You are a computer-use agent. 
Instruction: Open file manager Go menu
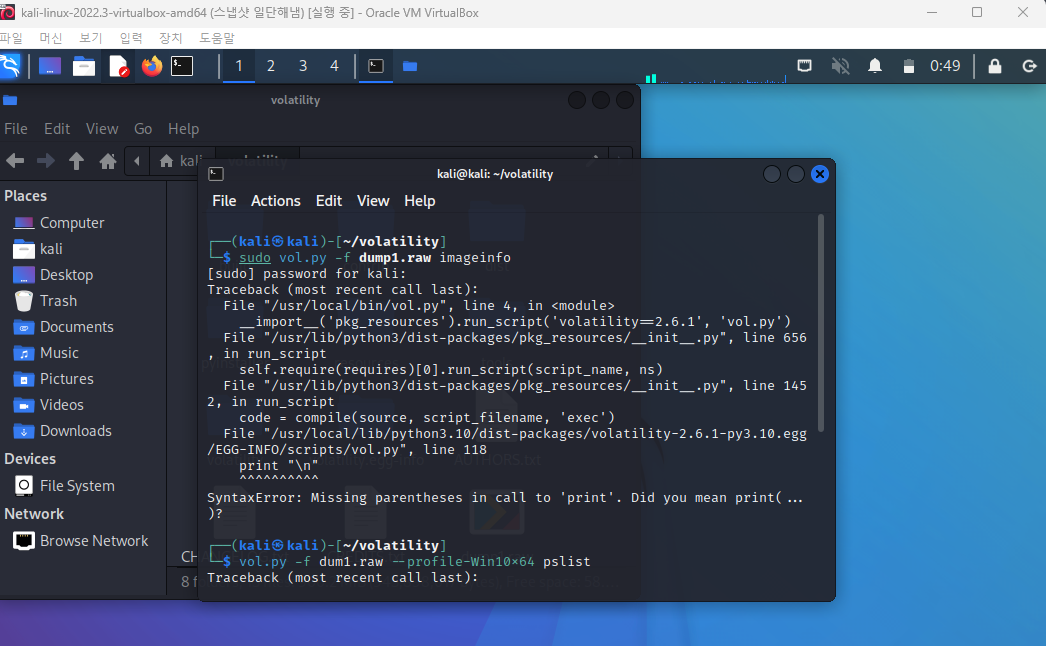click(x=143, y=129)
